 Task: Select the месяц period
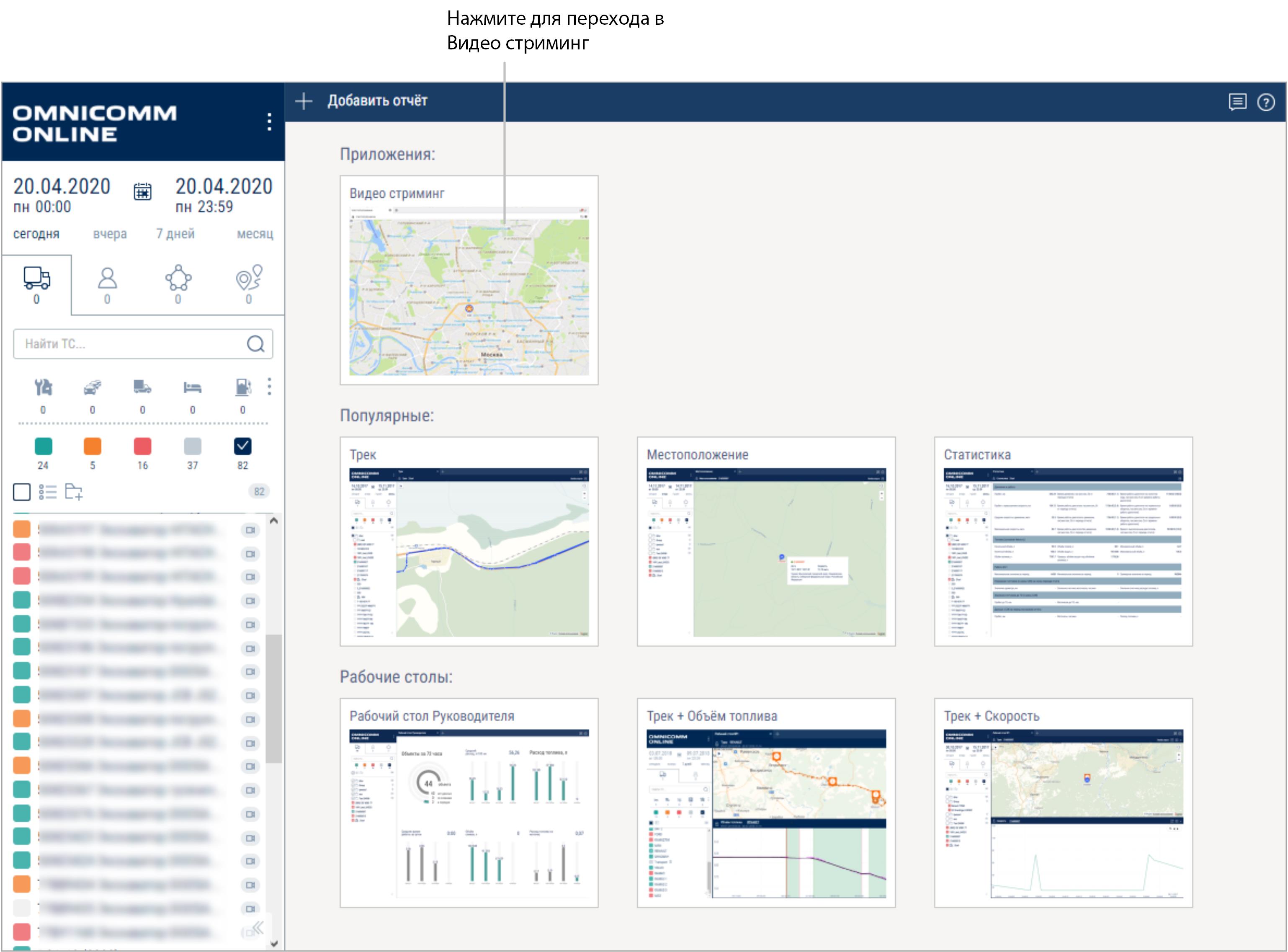(x=255, y=234)
